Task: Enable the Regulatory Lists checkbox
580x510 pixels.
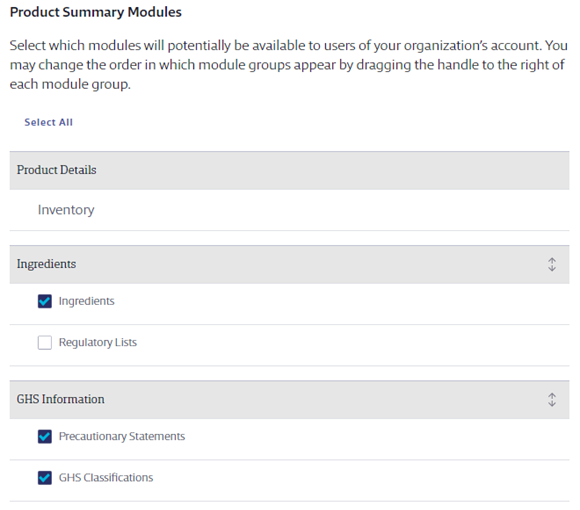Action: point(45,342)
